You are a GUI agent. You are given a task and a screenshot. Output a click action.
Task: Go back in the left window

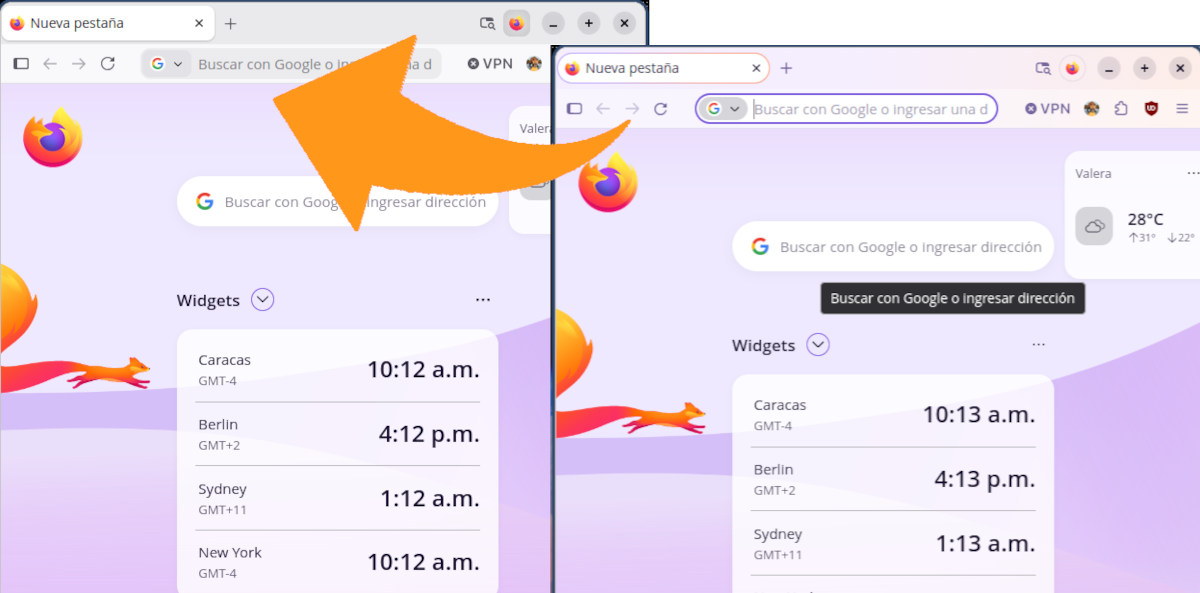pyautogui.click(x=50, y=64)
